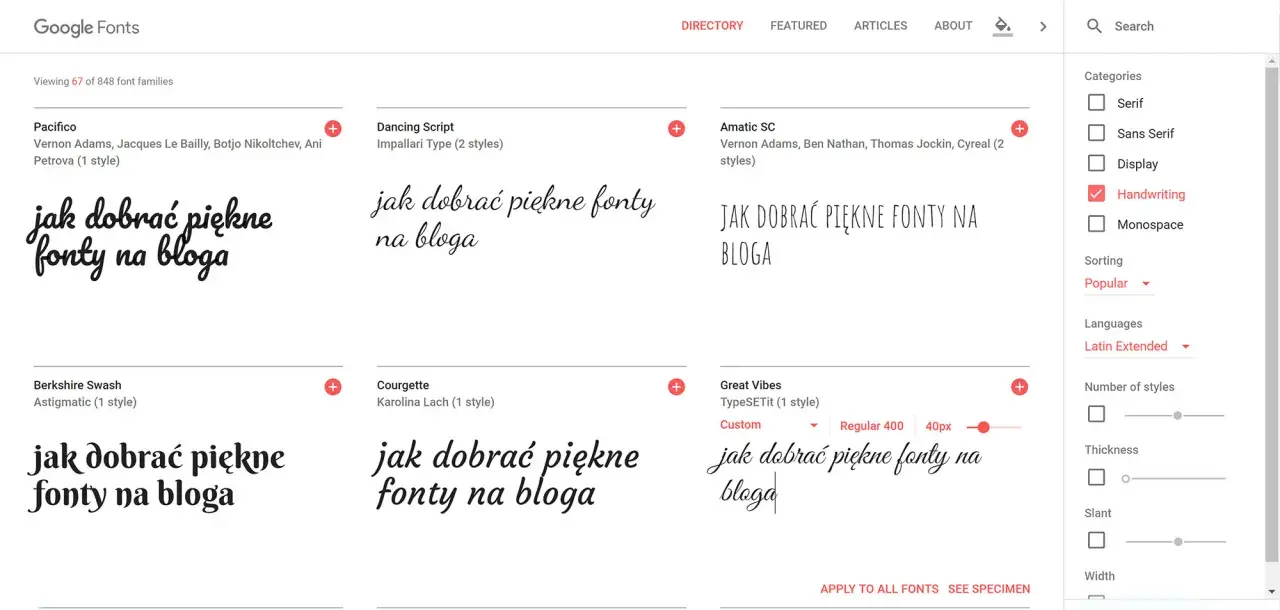
Task: Open the background color paint bucket icon
Action: click(x=1002, y=26)
